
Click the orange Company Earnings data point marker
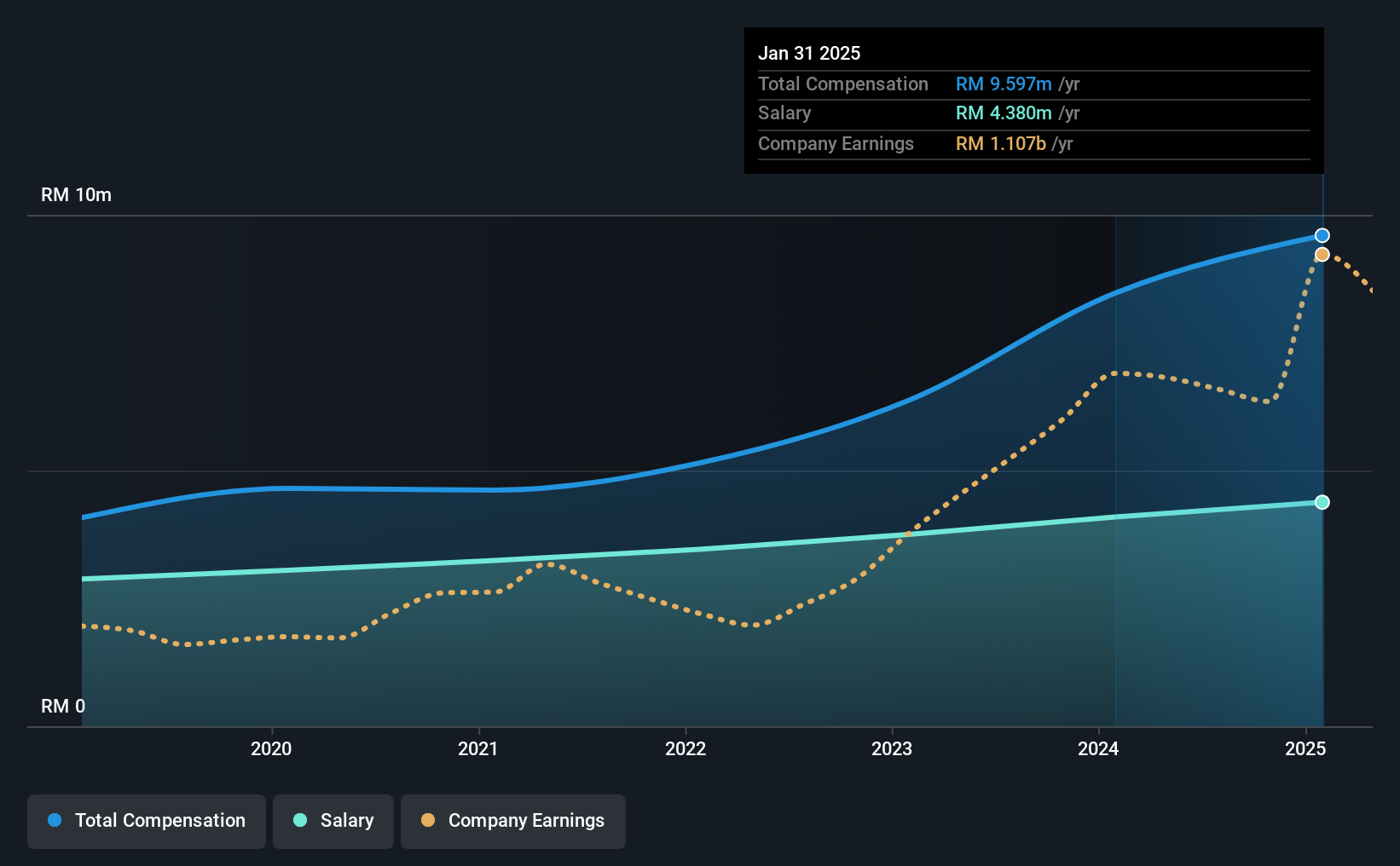point(1322,255)
